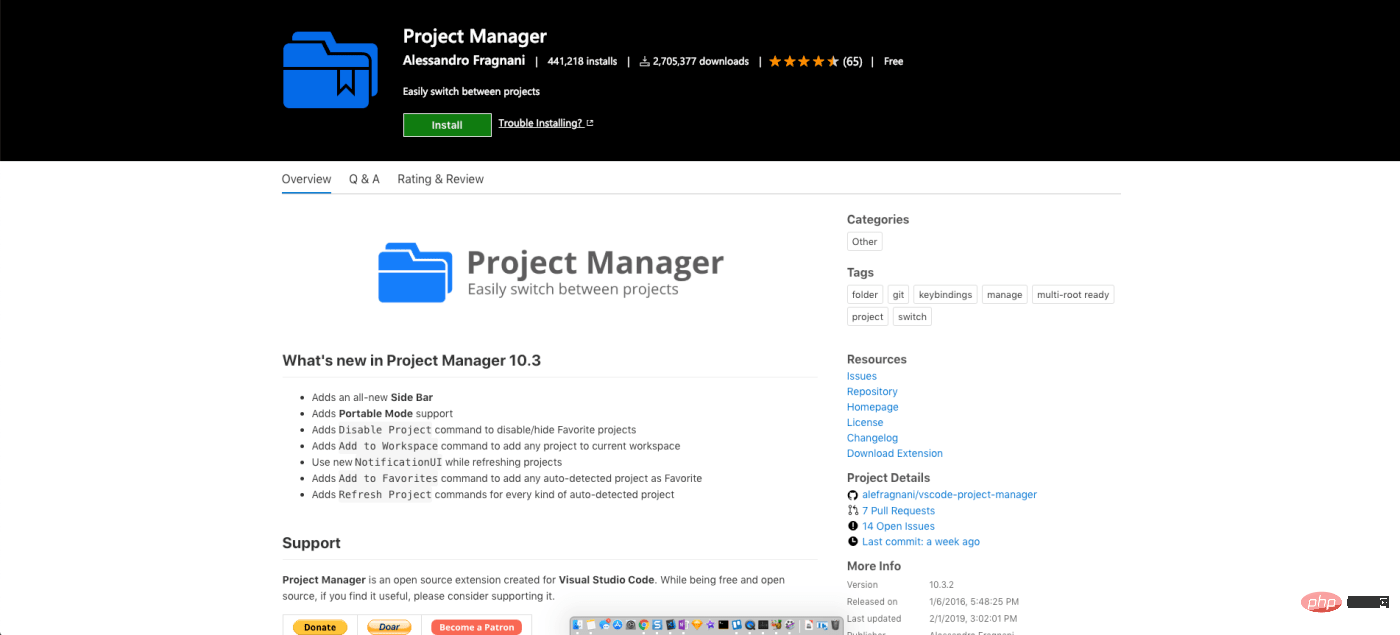Click the manage tag

pyautogui.click(x=1004, y=295)
